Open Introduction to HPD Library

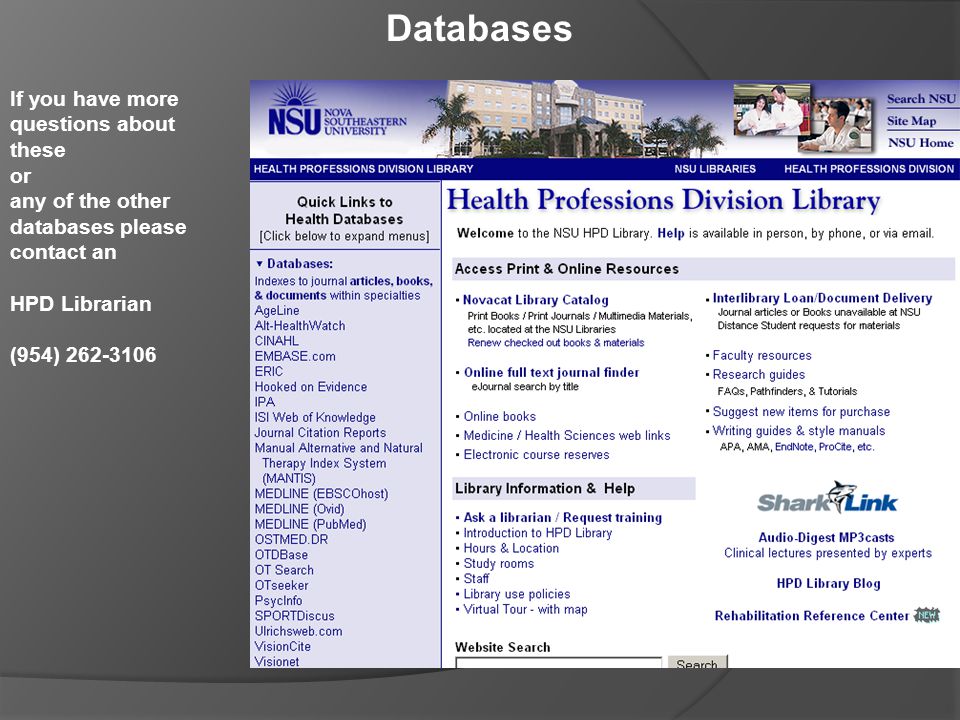(x=538, y=533)
